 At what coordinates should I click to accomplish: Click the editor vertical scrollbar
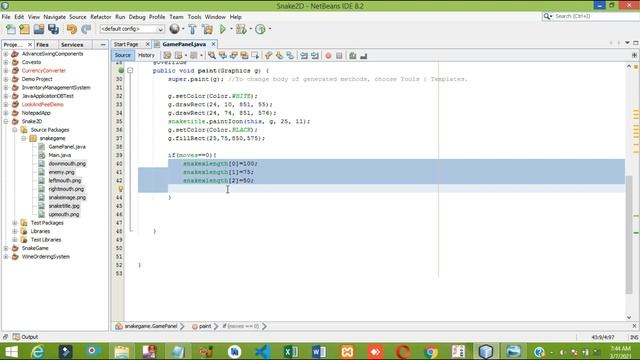pos(629,235)
